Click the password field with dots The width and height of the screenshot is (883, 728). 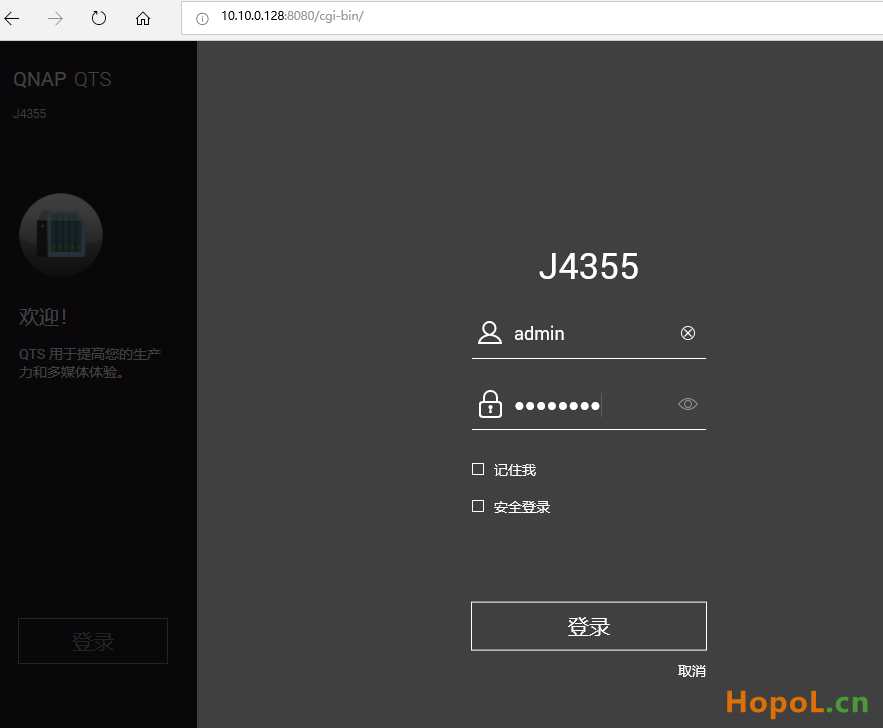(588, 405)
